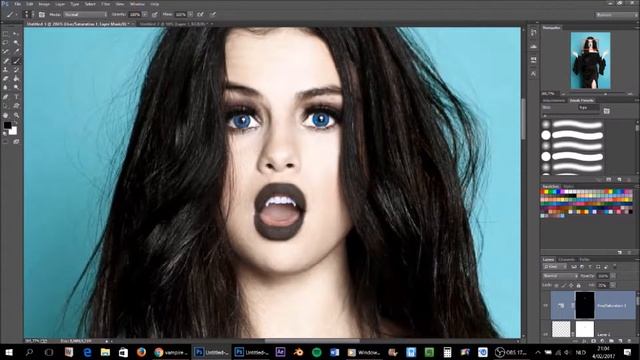Select the Blur tool
This screenshot has height=360, width=640.
(6, 87)
